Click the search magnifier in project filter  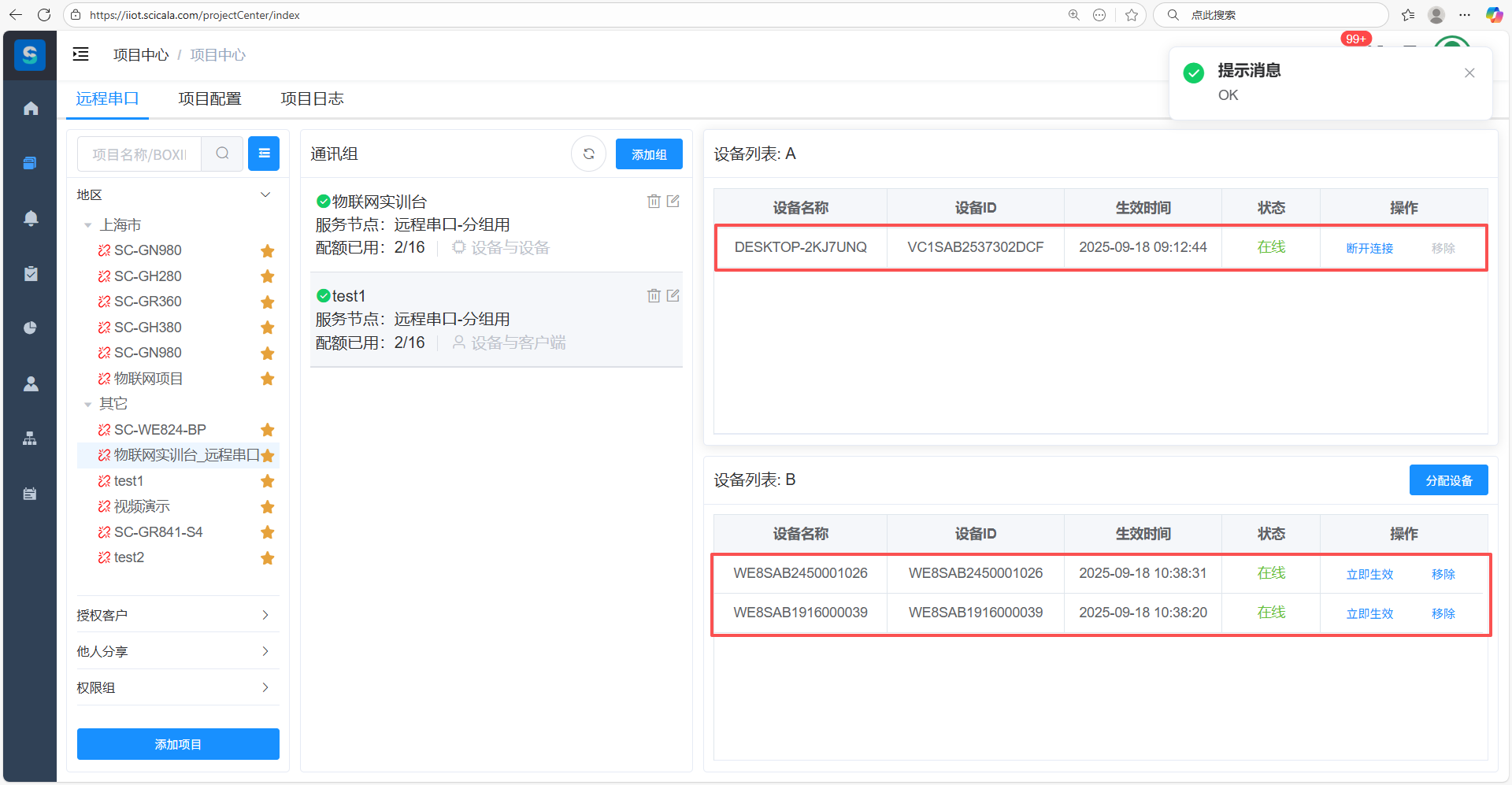(223, 154)
